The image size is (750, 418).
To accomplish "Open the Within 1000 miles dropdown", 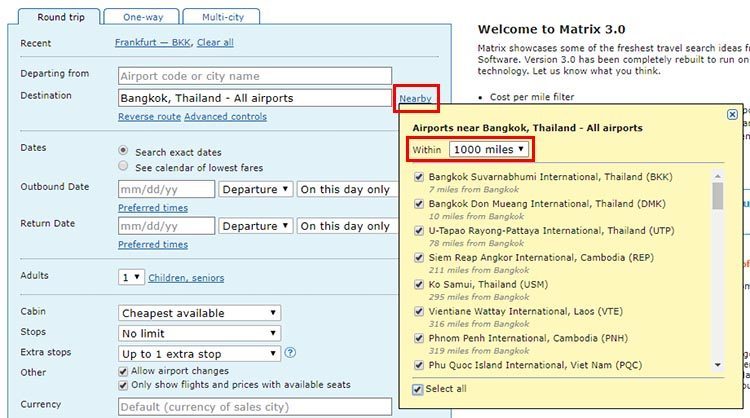I will tap(488, 149).
